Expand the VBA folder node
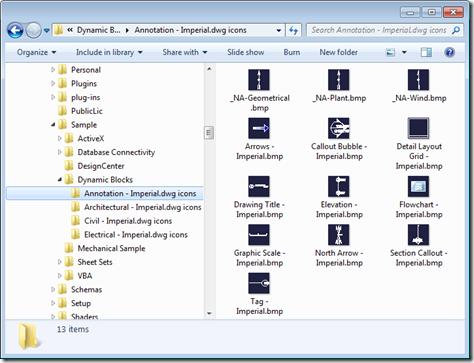 [x=60, y=276]
